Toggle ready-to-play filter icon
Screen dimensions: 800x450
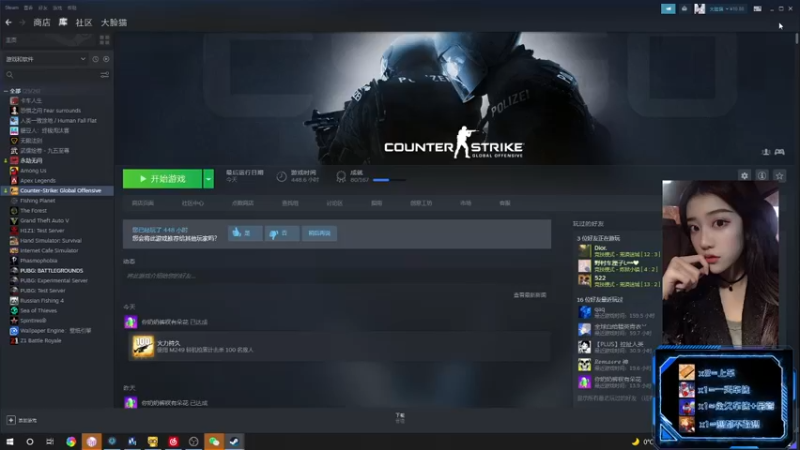[106, 59]
